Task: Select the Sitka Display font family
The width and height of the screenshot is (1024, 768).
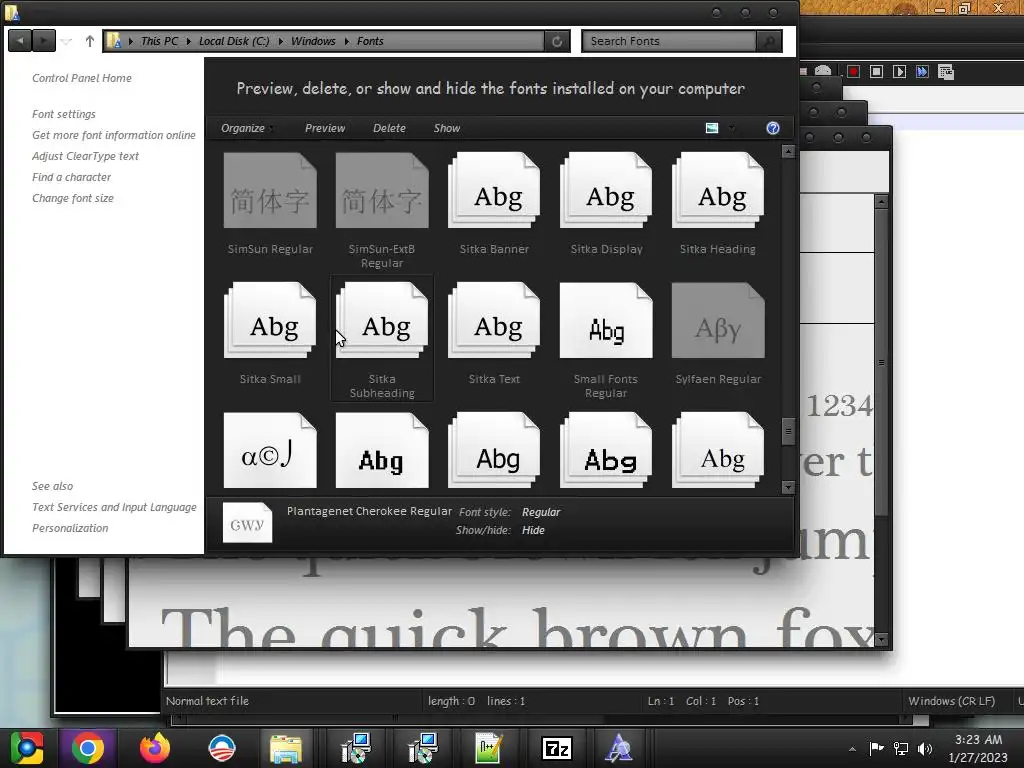Action: click(606, 204)
